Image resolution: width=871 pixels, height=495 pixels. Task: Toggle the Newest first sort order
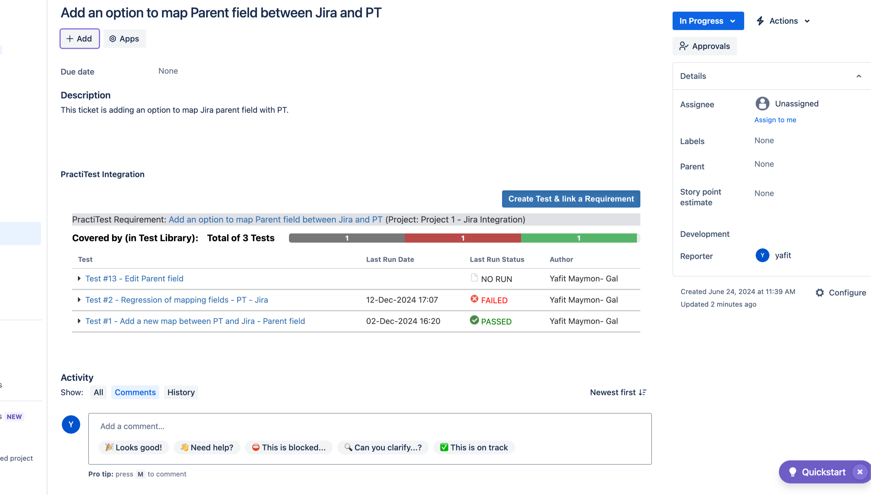click(x=618, y=392)
